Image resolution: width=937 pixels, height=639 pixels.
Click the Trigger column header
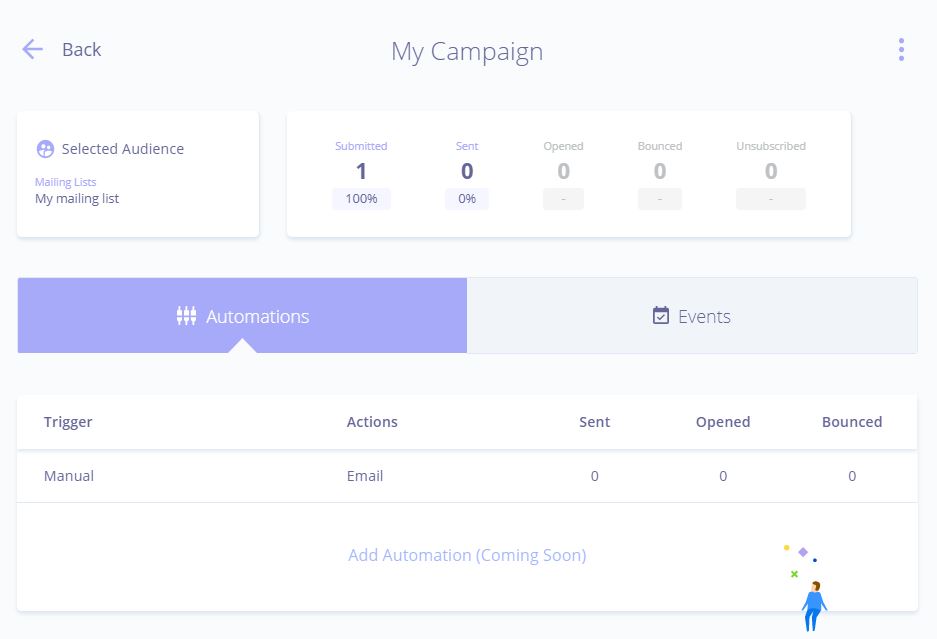tap(68, 422)
